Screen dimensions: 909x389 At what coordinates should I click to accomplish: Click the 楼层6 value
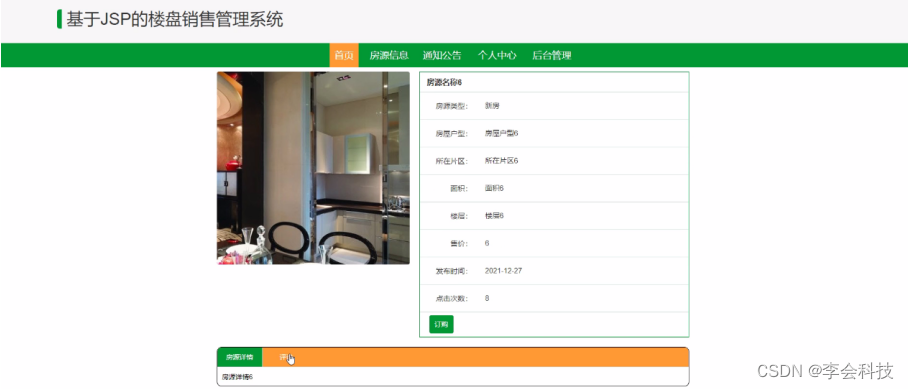[494, 216]
